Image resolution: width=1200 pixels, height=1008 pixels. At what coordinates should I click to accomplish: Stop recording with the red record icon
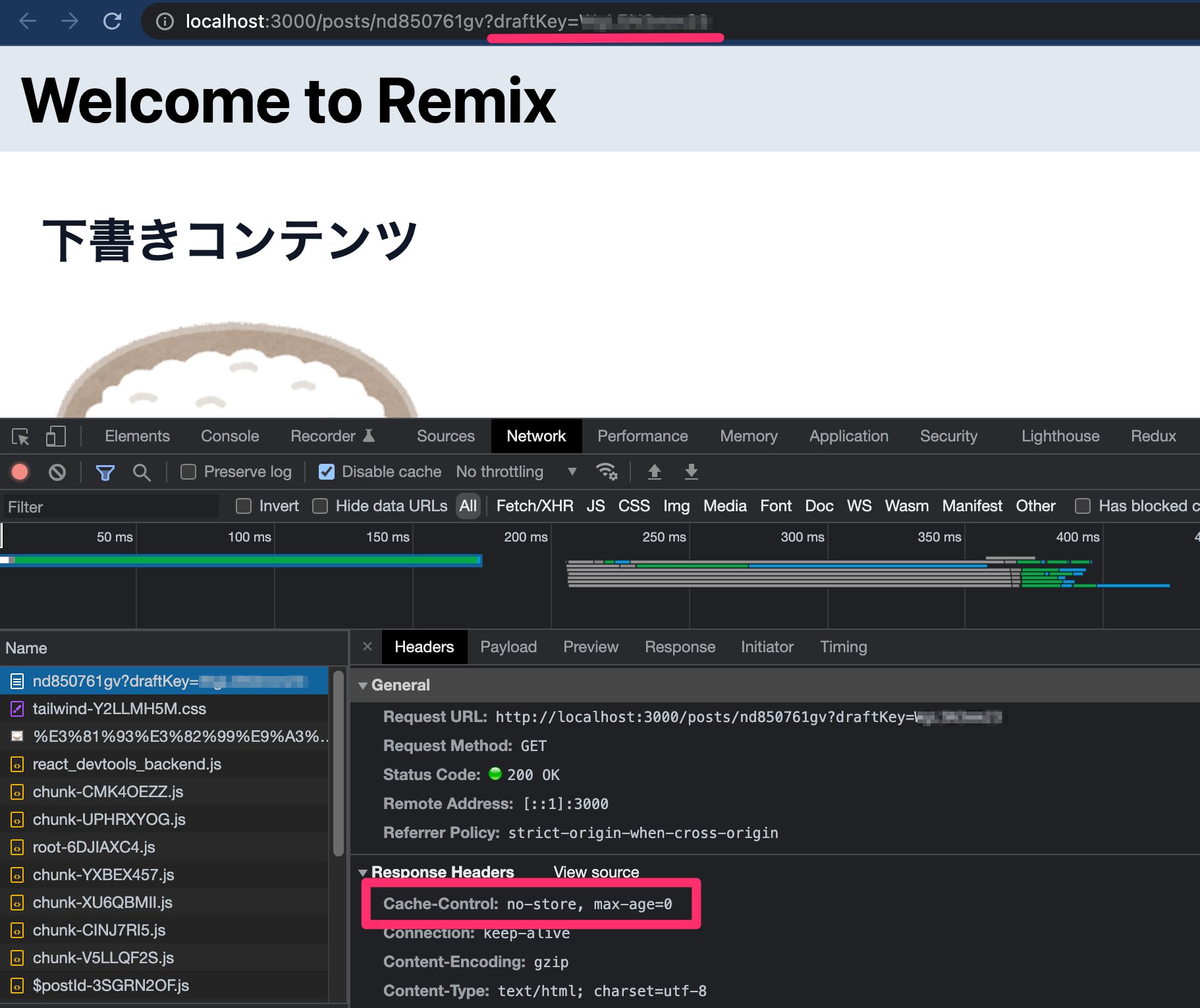[20, 472]
